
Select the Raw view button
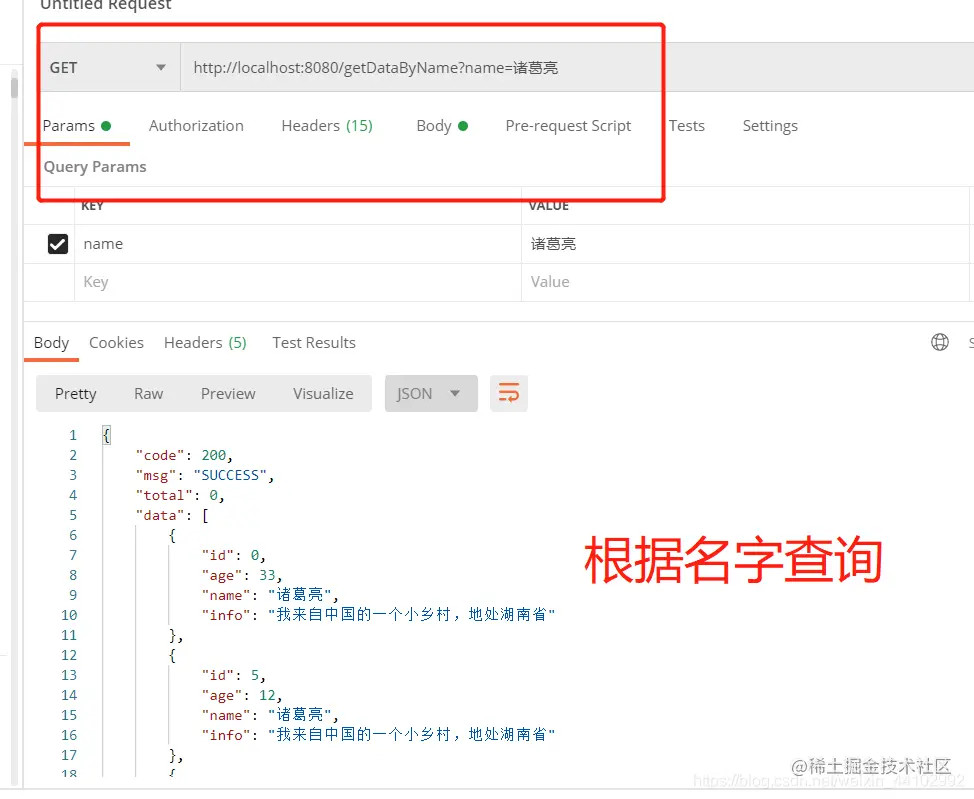click(148, 393)
